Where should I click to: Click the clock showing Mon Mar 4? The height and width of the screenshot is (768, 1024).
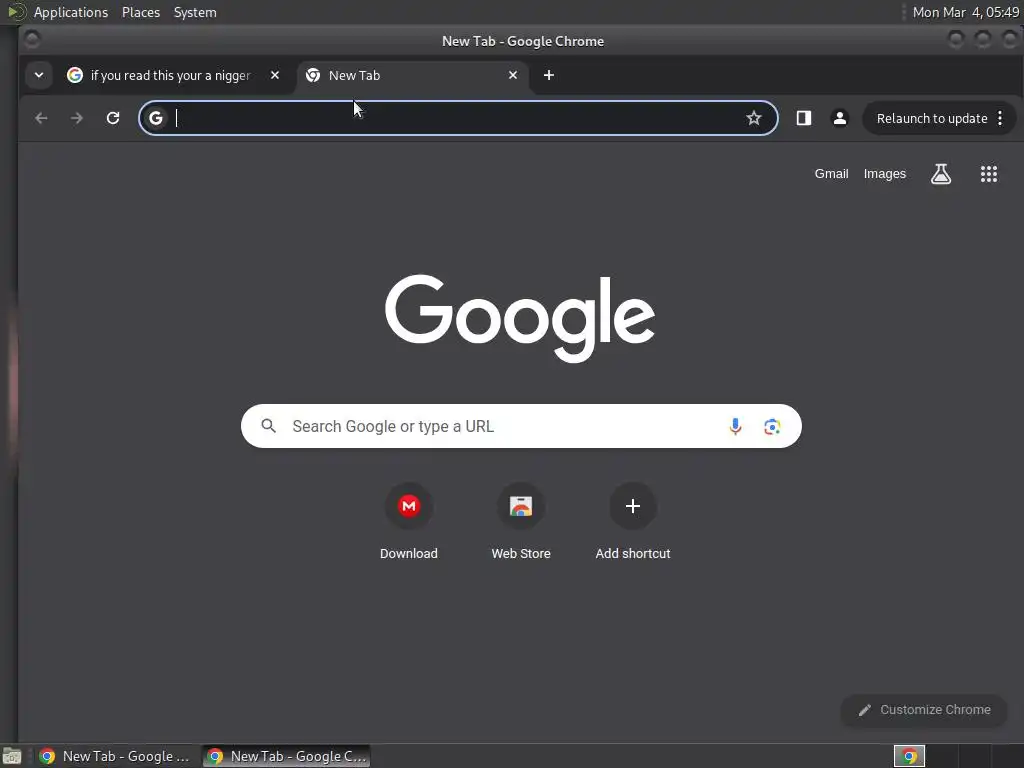(965, 12)
